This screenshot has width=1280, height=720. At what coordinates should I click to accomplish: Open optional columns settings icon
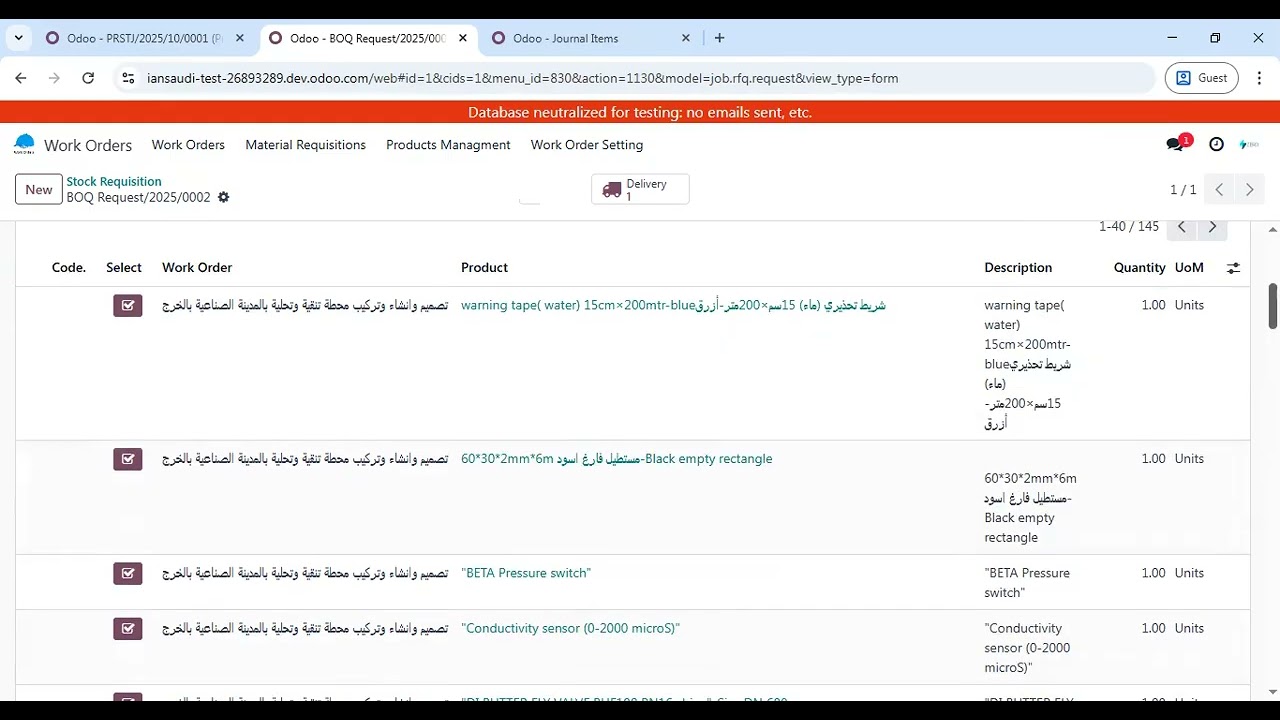[x=1233, y=268]
